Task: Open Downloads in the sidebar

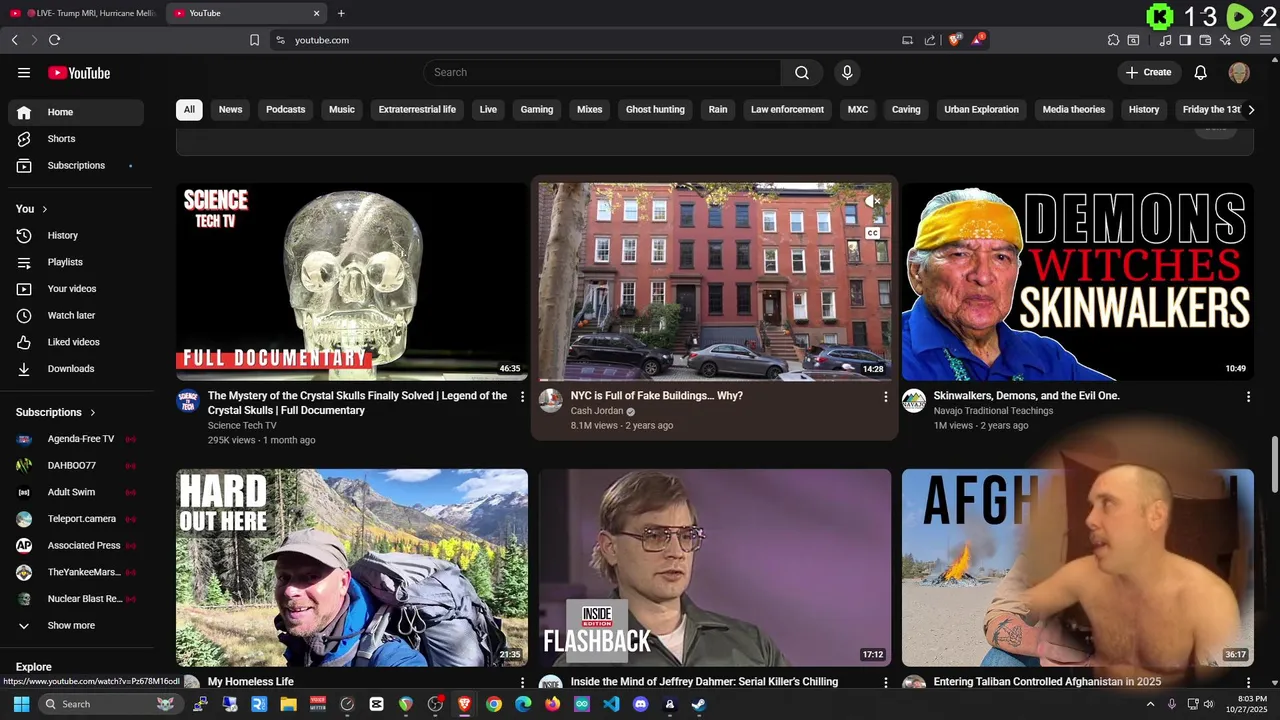Action: click(76, 369)
